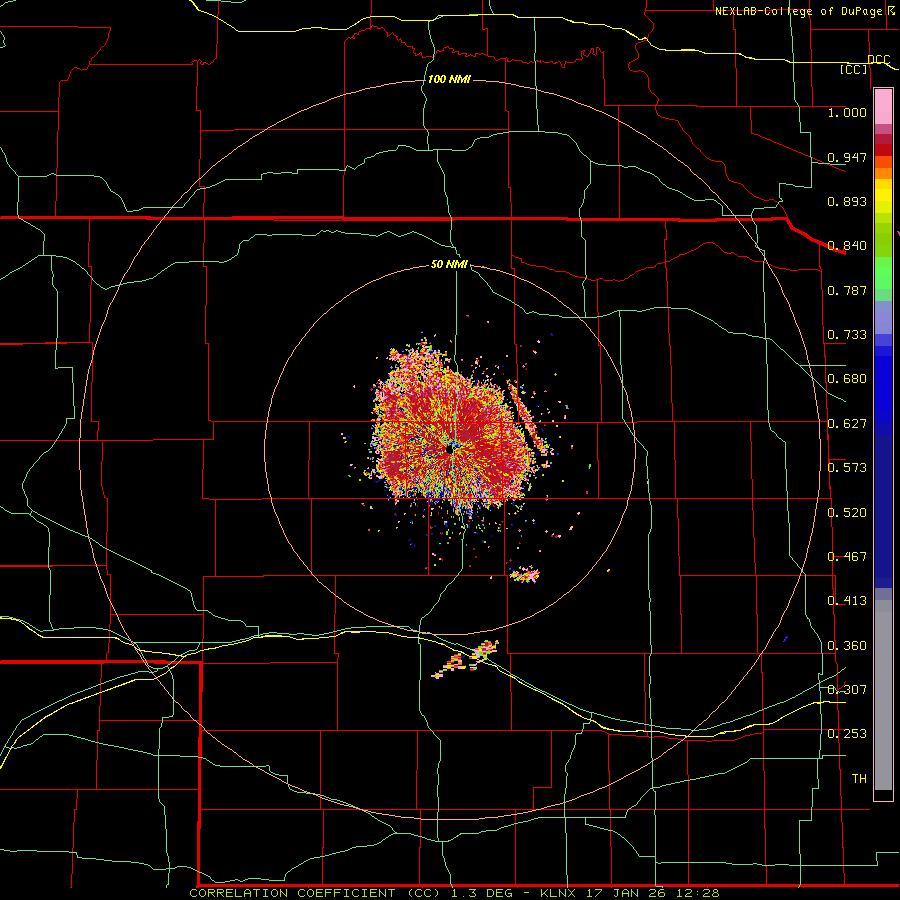Viewport: 900px width, 900px height.
Task: Click the 0.520 scale value
Action: click(847, 513)
